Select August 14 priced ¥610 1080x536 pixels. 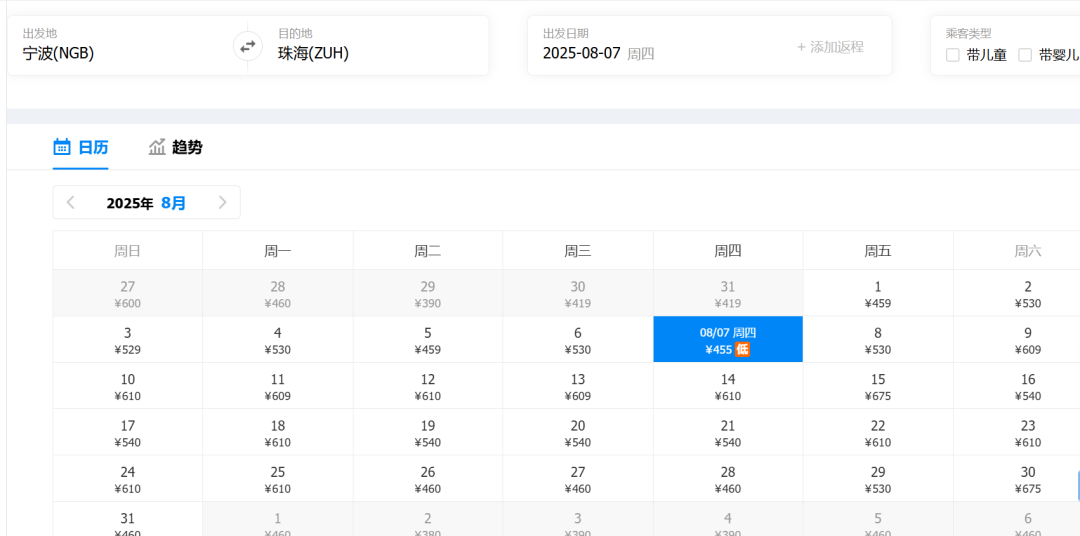728,386
